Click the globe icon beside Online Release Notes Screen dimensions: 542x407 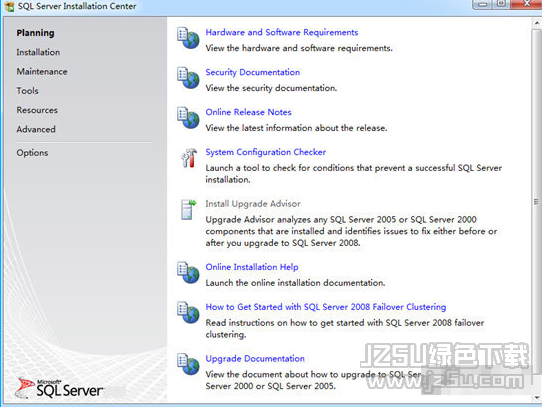188,118
